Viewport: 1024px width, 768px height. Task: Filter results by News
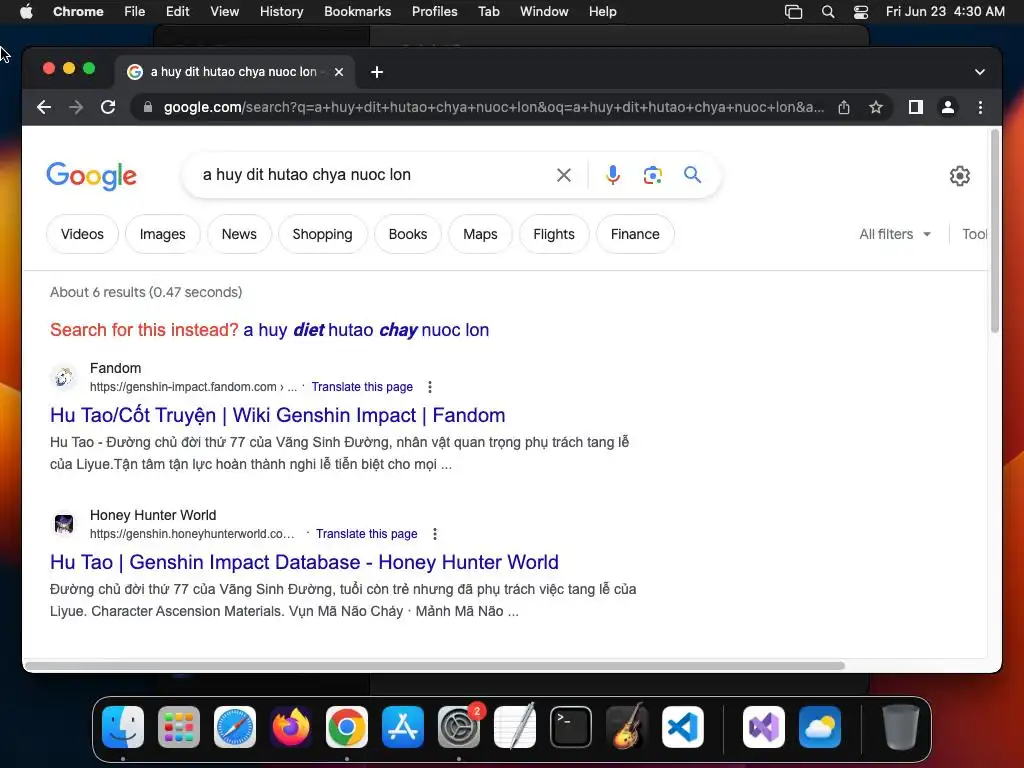(x=239, y=234)
